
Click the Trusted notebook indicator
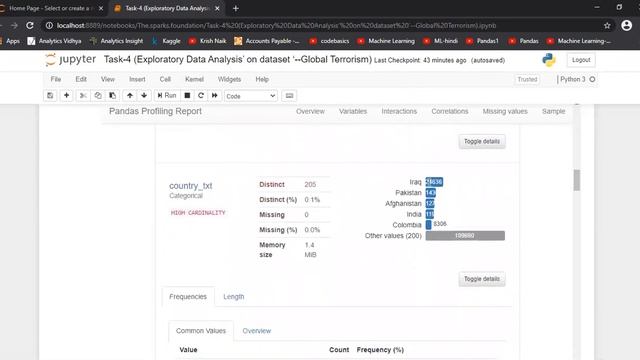527,79
